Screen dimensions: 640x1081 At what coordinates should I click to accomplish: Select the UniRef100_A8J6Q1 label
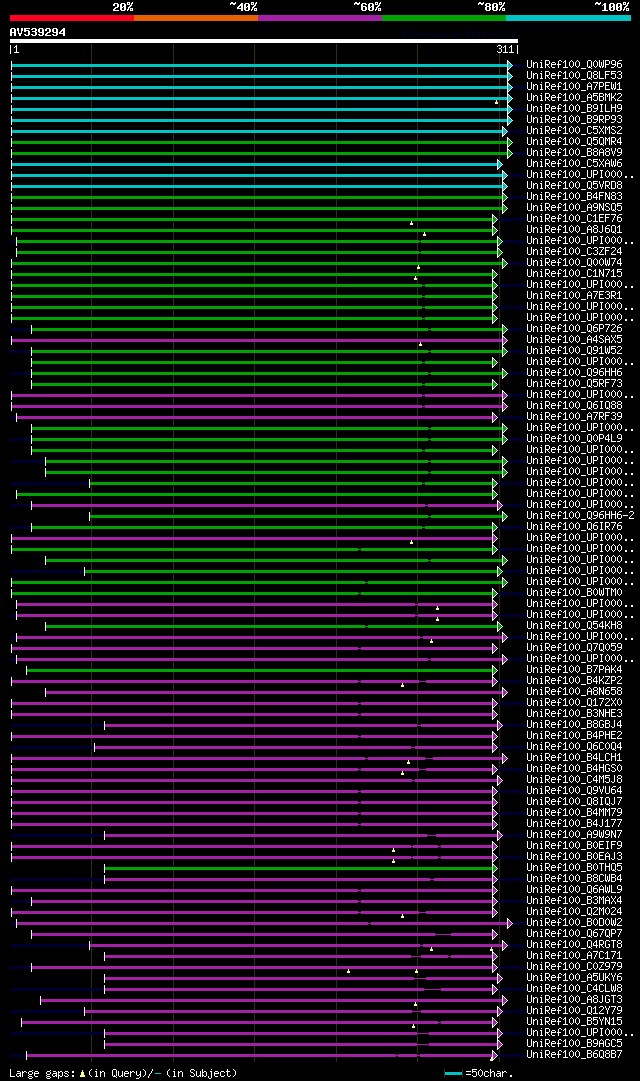click(x=574, y=230)
